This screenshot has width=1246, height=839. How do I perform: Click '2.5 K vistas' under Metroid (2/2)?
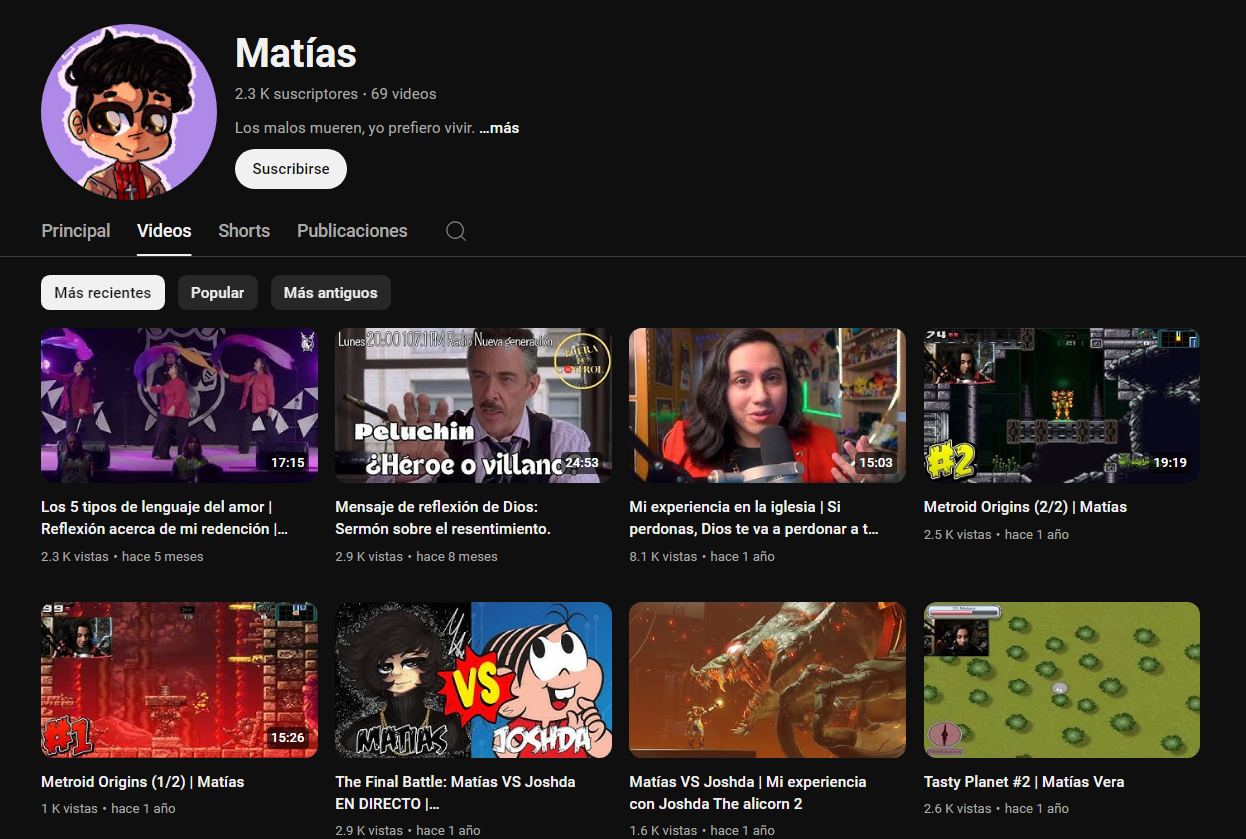click(958, 534)
